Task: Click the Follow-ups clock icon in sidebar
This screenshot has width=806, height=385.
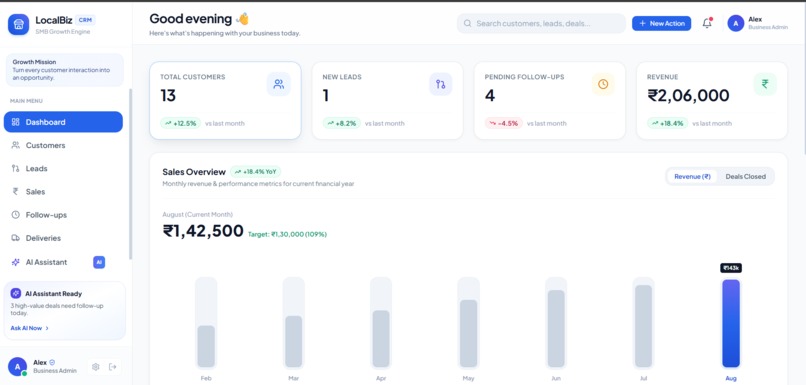Action: click(x=15, y=215)
